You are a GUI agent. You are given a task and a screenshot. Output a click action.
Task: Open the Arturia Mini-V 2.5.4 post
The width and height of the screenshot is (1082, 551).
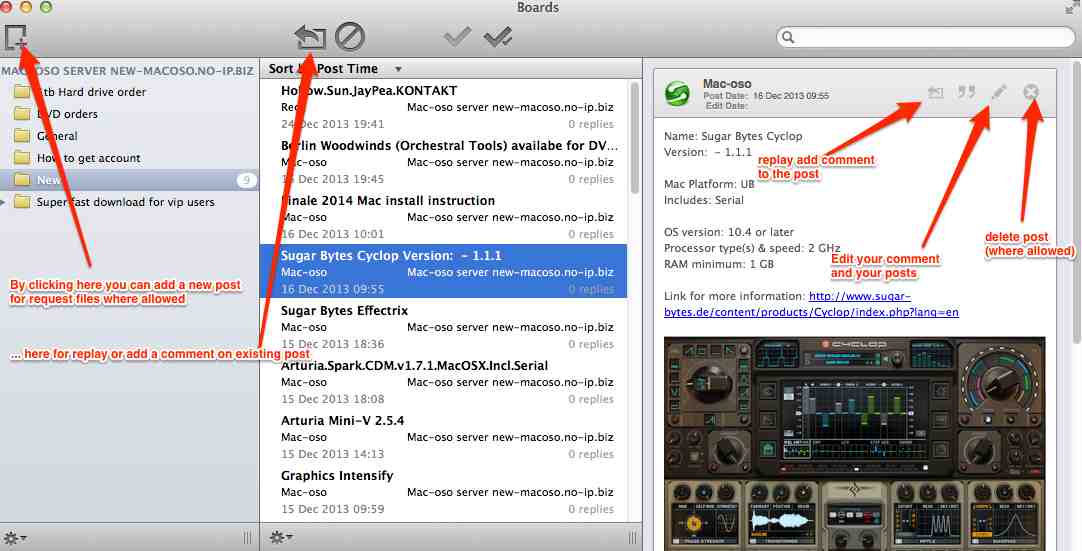[444, 436]
